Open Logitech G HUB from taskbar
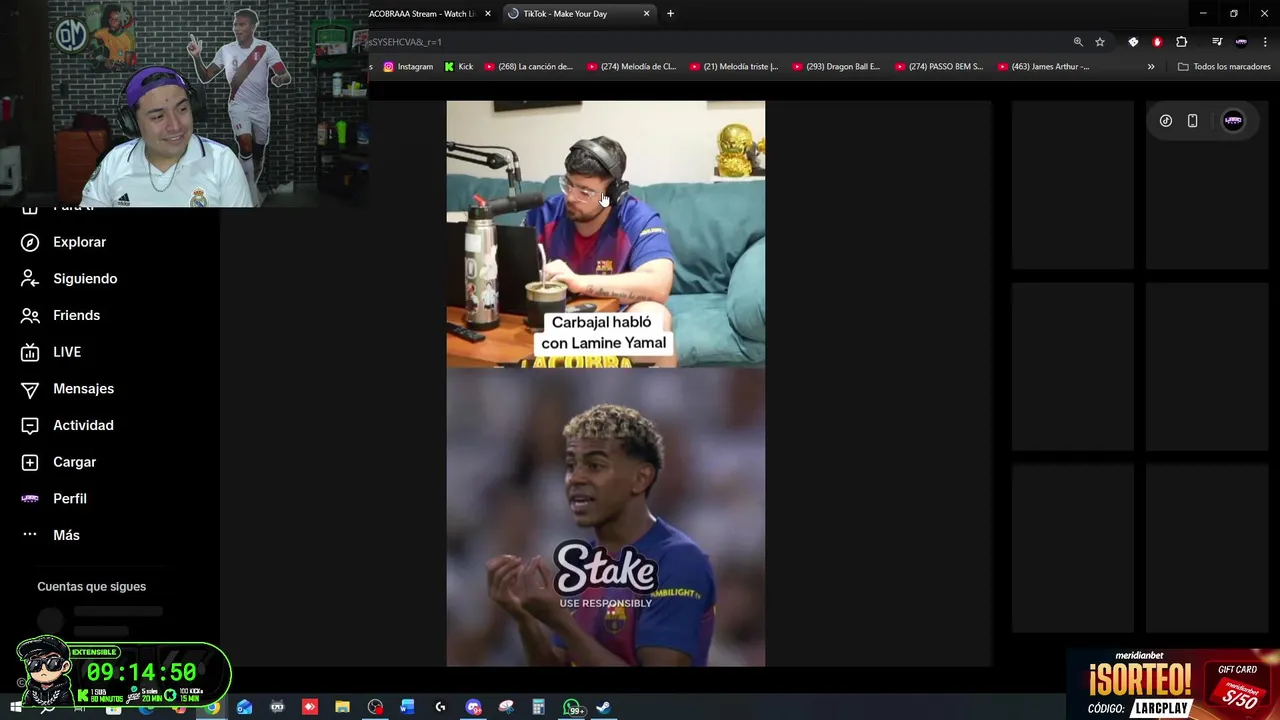Image resolution: width=1280 pixels, height=720 pixels. click(440, 707)
